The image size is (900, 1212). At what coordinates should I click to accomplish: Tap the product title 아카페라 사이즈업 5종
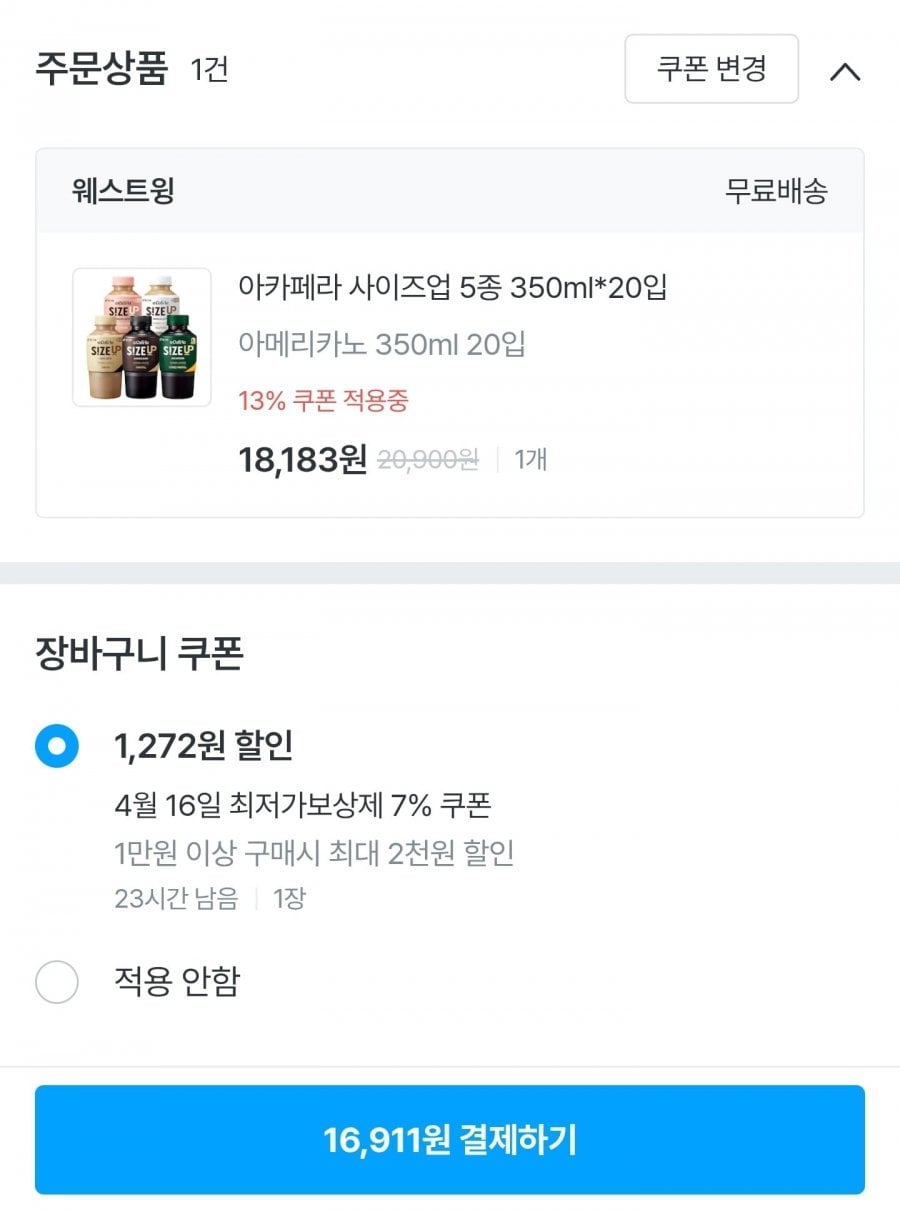452,288
